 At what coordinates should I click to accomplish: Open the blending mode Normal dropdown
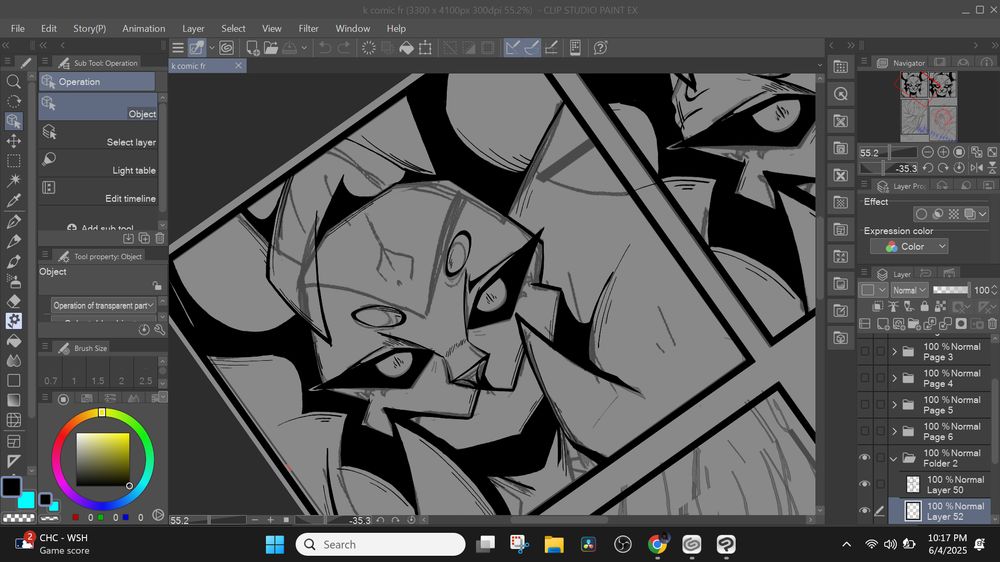[909, 290]
